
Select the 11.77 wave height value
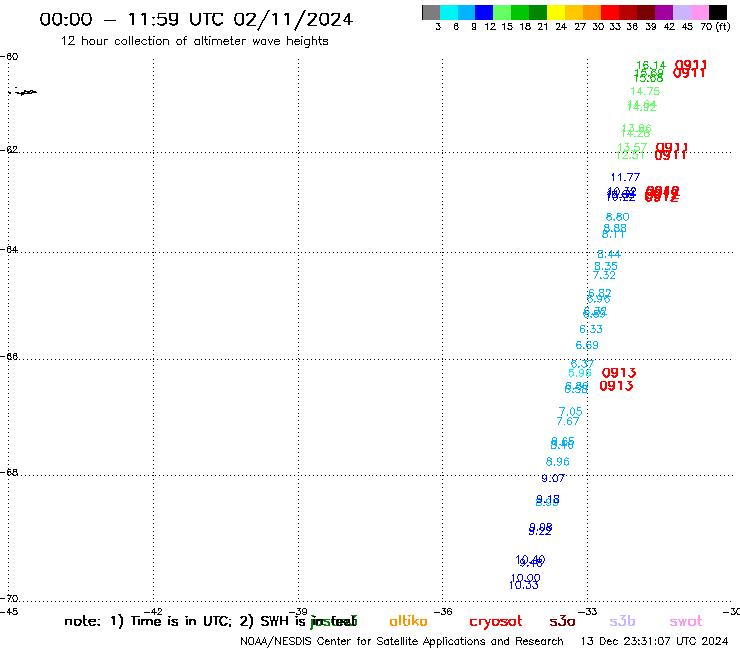[x=625, y=177]
